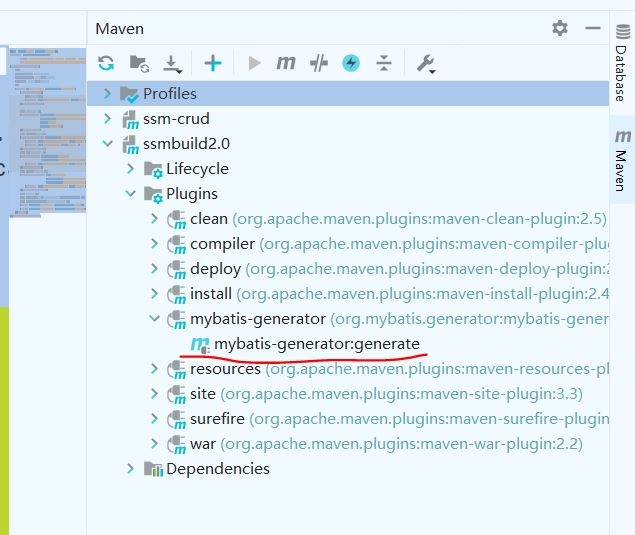635x535 pixels.
Task: Expand the site plugin node
Action: pyautogui.click(x=154, y=394)
